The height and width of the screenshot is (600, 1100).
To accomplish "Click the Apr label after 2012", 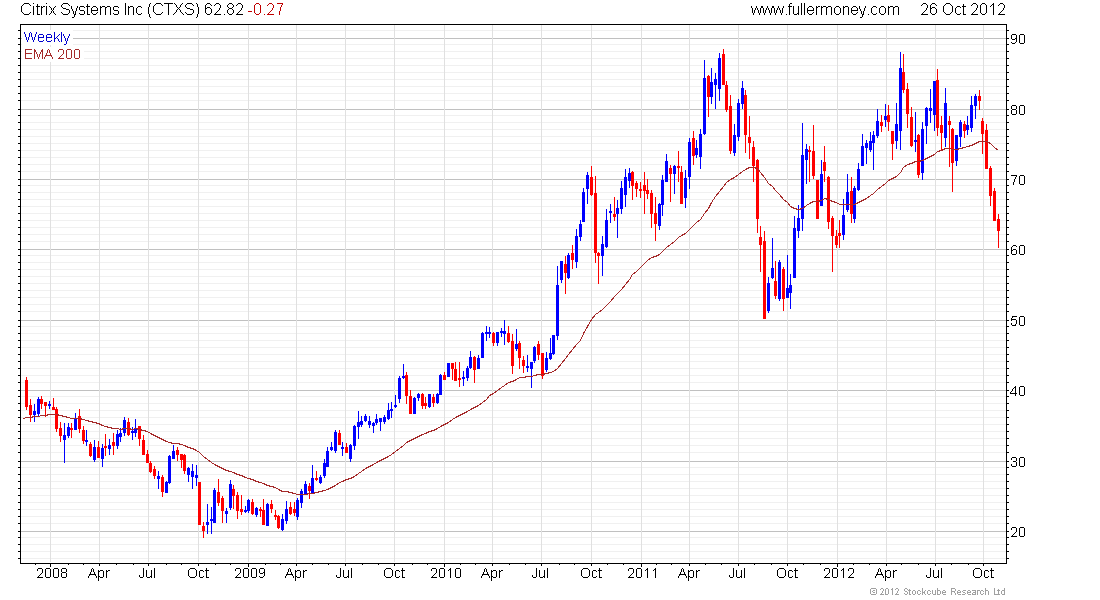I will pos(886,574).
